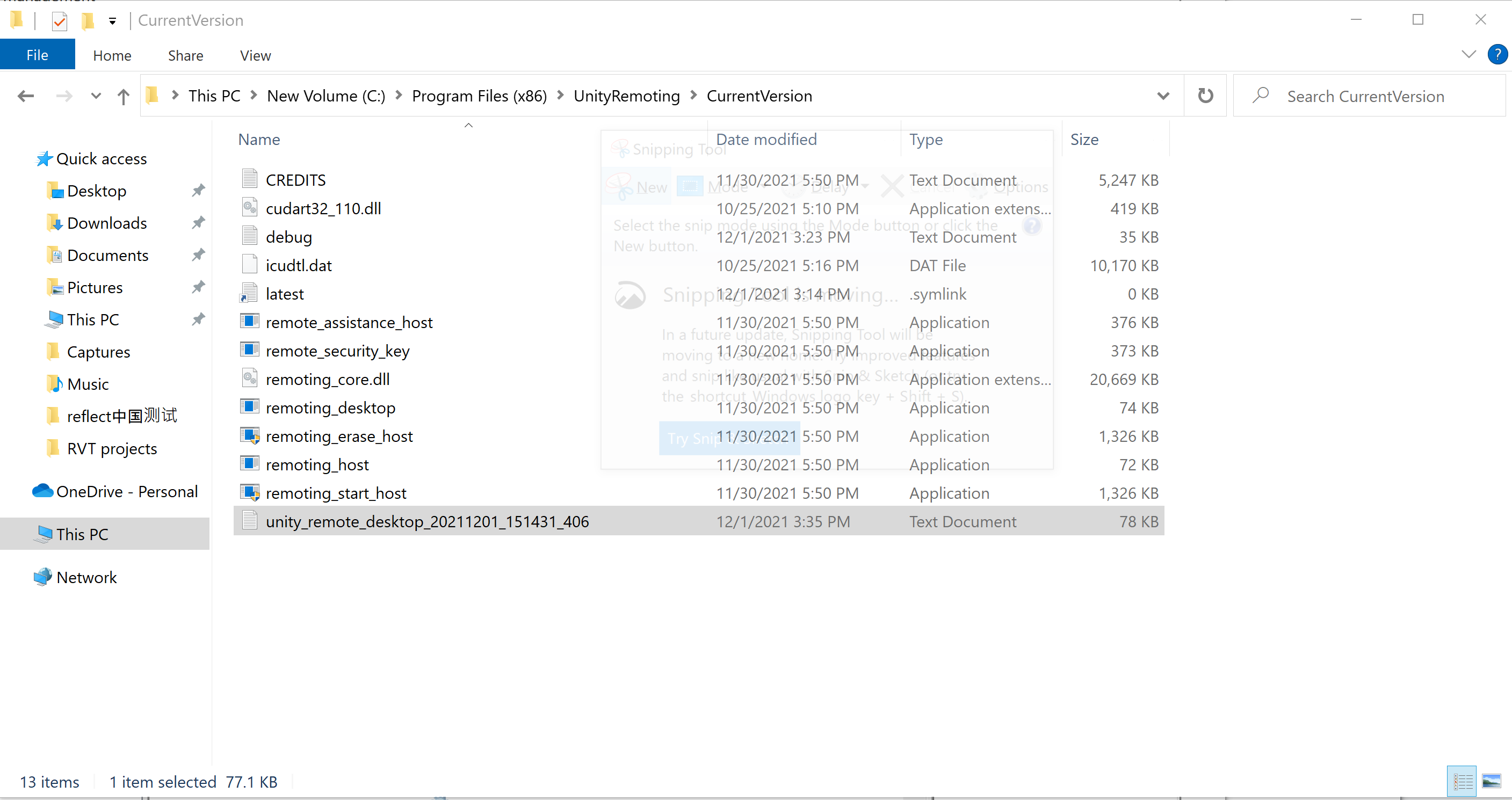The width and height of the screenshot is (1512, 800).
Task: Click the Properties checkmark icon in title bar
Action: coord(59,21)
